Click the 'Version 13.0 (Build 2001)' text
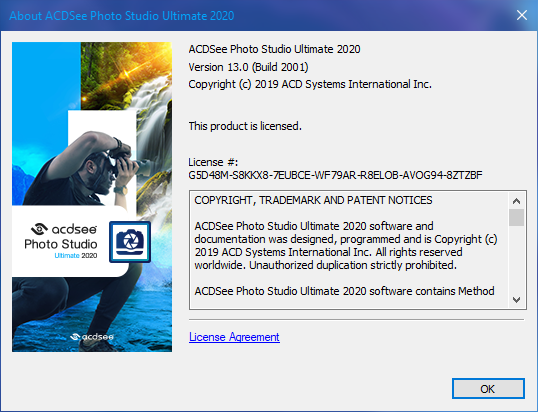 248,67
